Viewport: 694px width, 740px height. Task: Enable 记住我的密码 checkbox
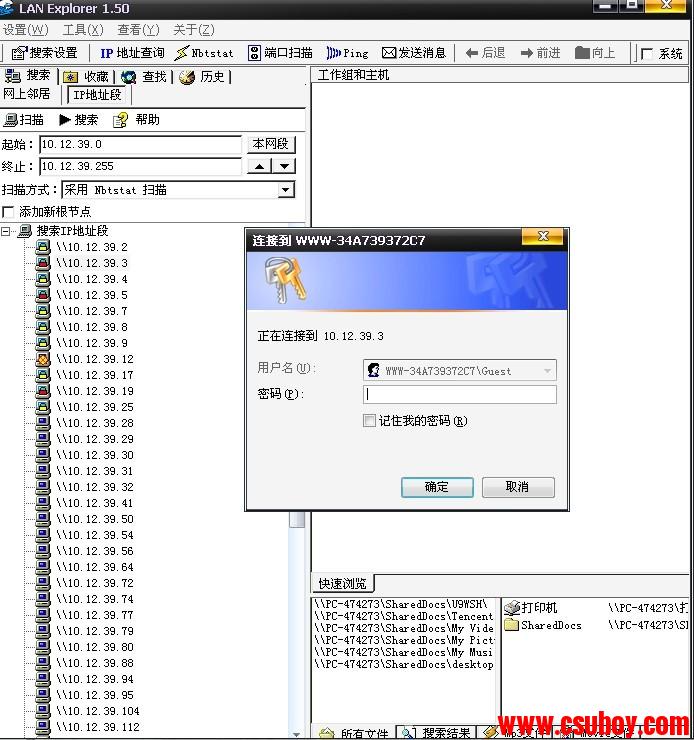[x=370, y=421]
